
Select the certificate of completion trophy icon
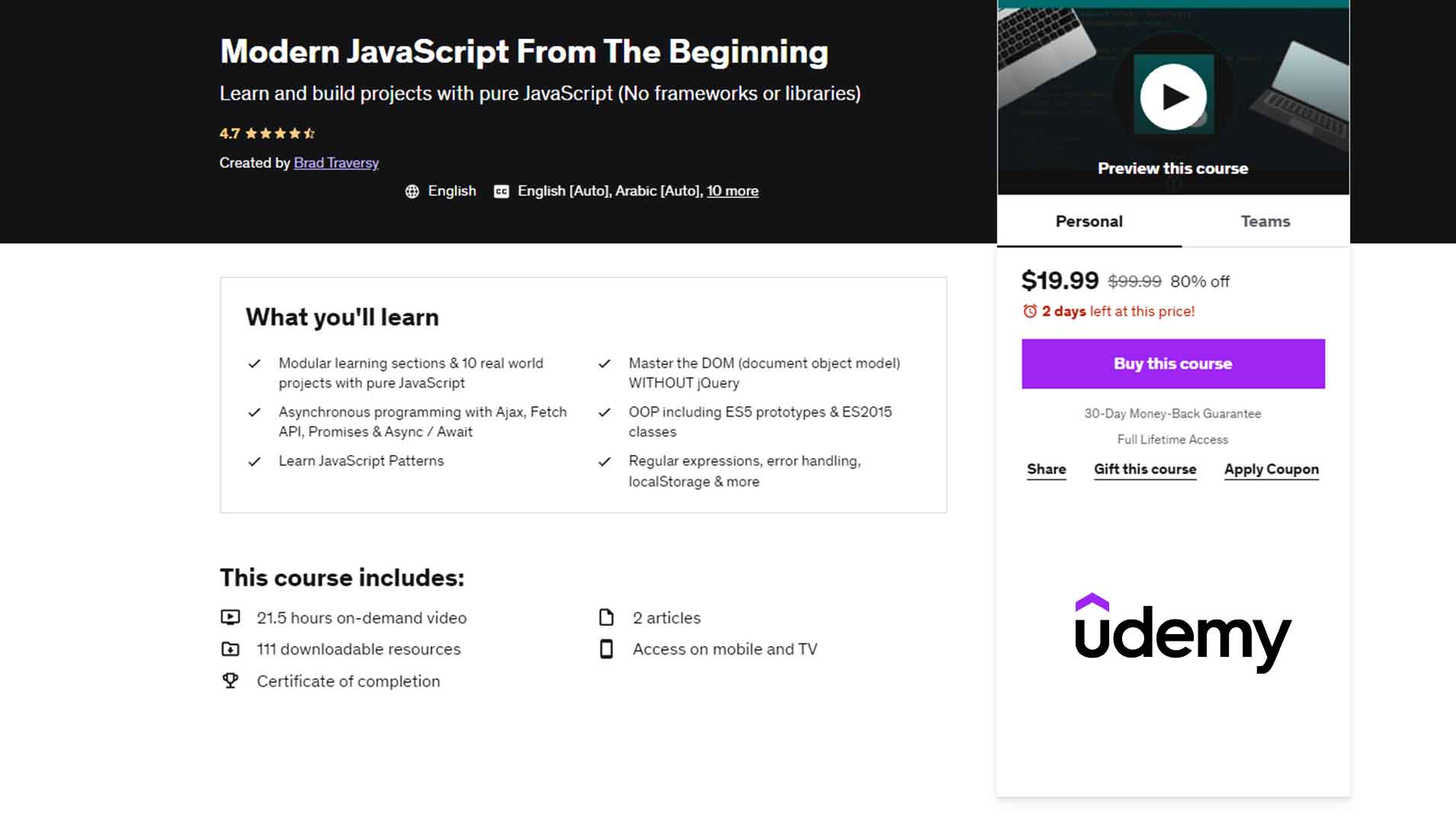231,680
